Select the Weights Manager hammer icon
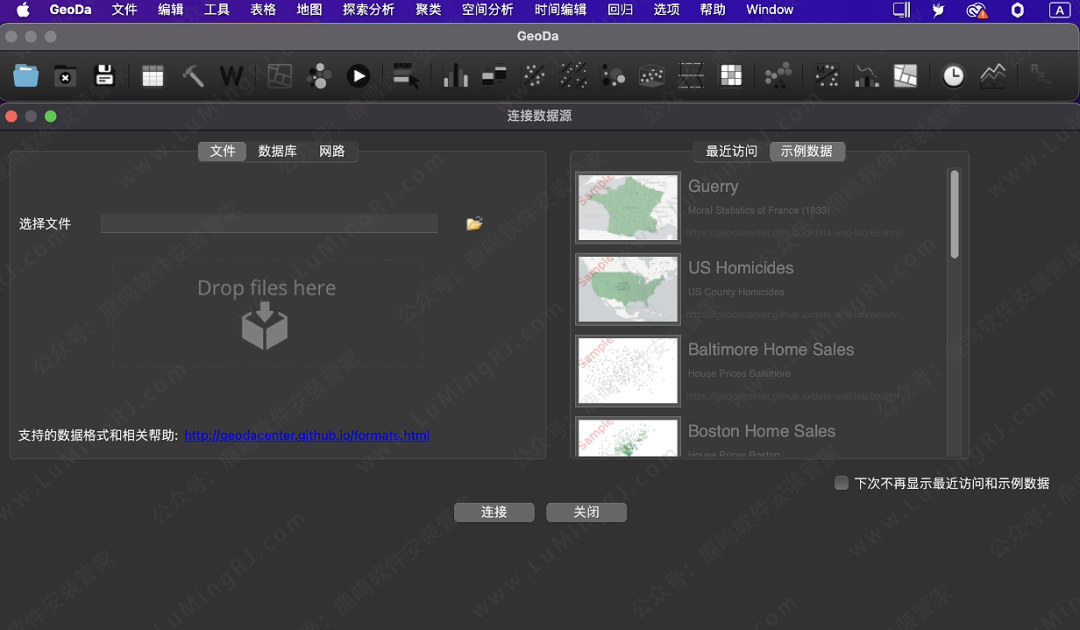This screenshot has width=1080, height=630. [192, 76]
